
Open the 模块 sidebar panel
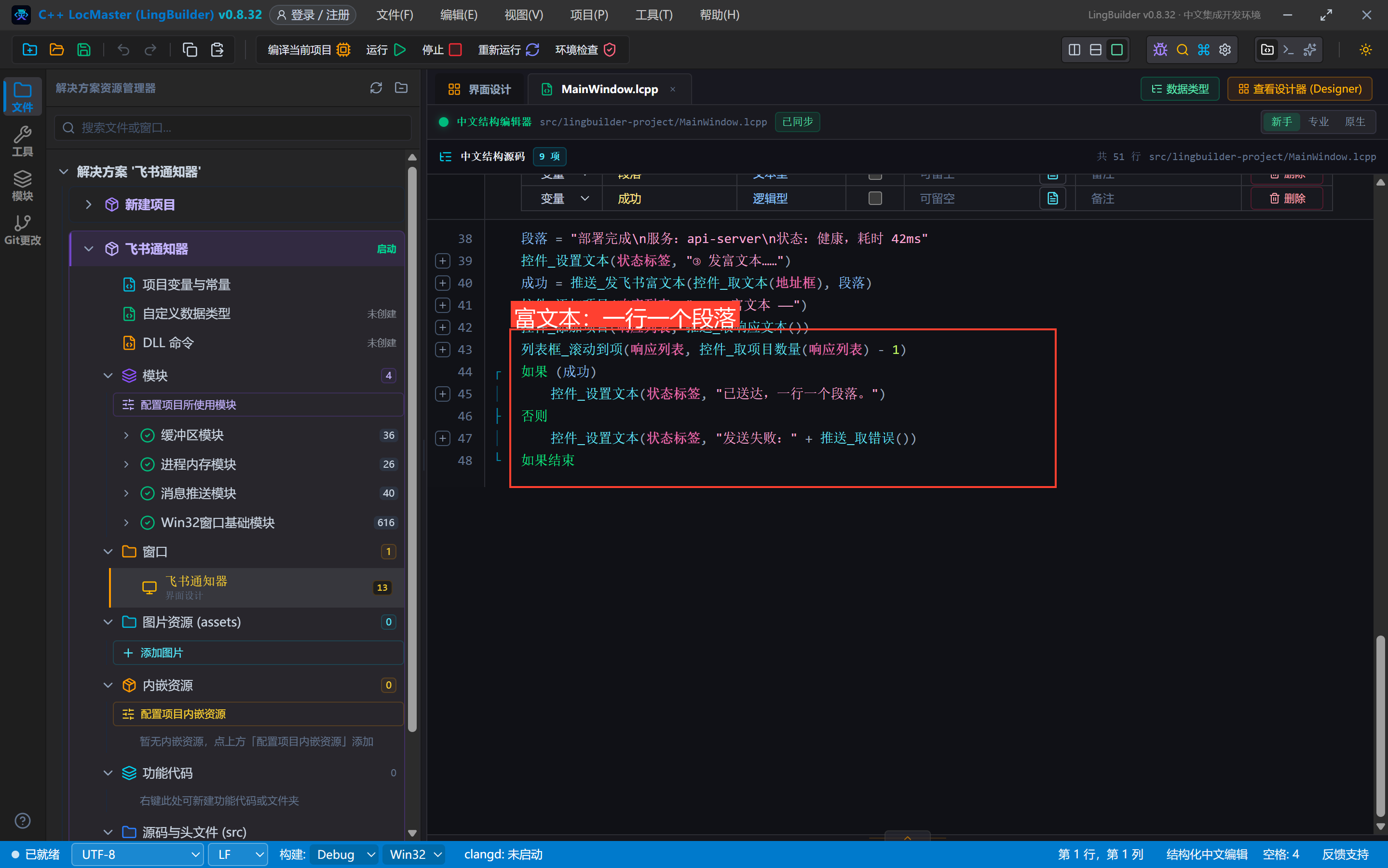point(22,186)
